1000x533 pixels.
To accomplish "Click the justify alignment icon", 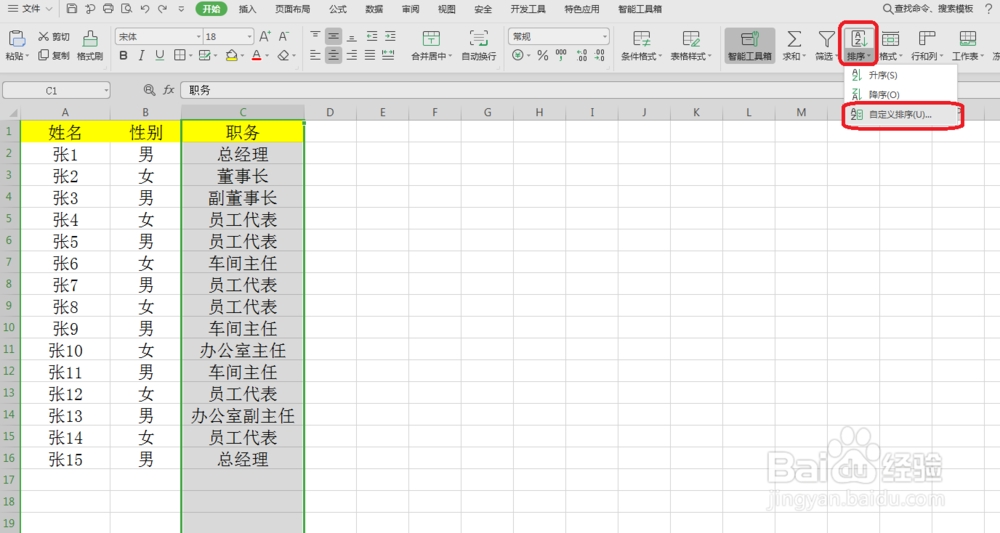I will pos(370,55).
